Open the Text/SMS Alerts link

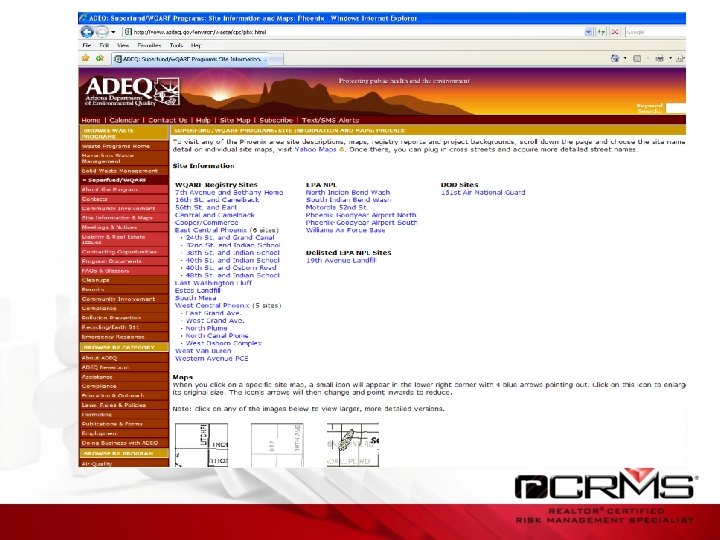point(330,120)
